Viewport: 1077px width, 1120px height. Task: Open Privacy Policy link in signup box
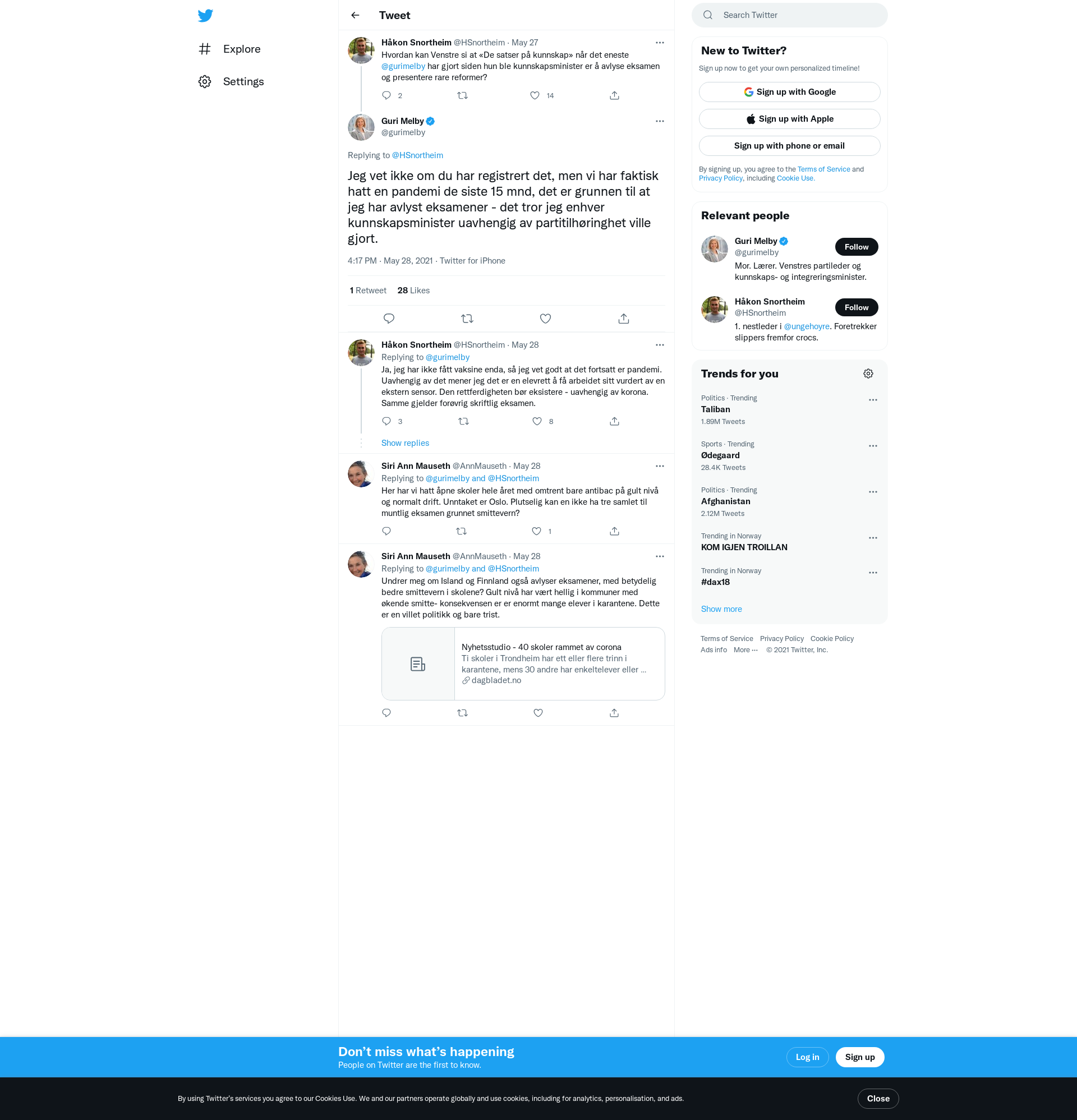[720, 178]
